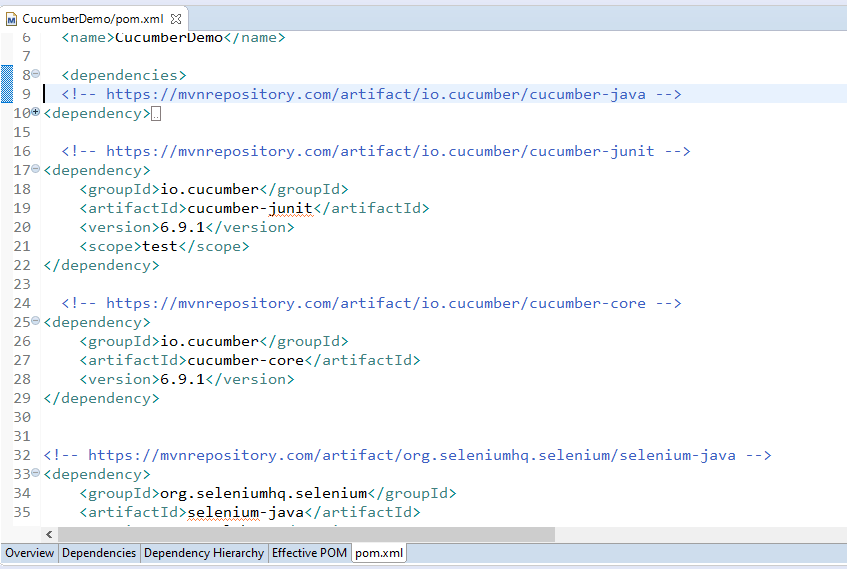
Task: Open the Dependency Hierarchy tab
Action: (204, 553)
